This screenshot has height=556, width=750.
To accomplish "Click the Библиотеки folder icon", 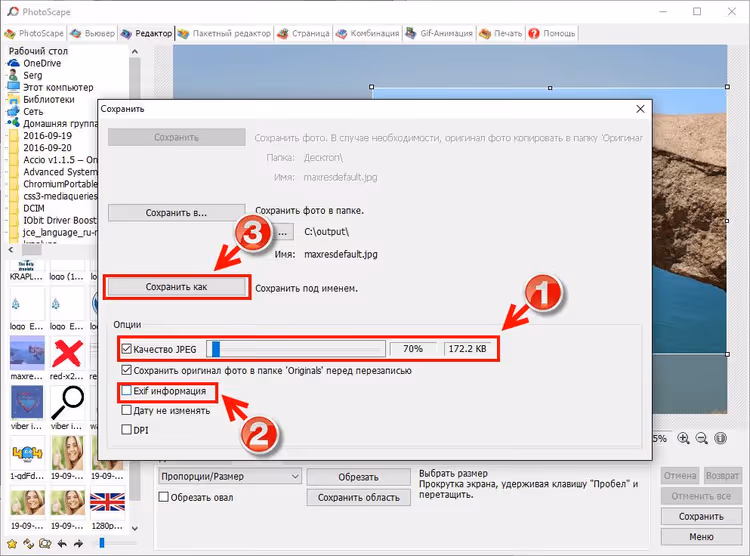I will tap(13, 100).
